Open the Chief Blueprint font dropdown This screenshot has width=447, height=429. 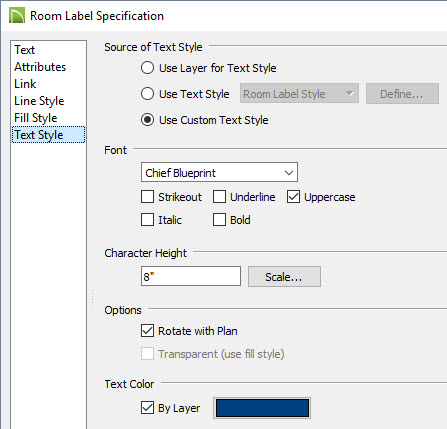click(x=219, y=173)
